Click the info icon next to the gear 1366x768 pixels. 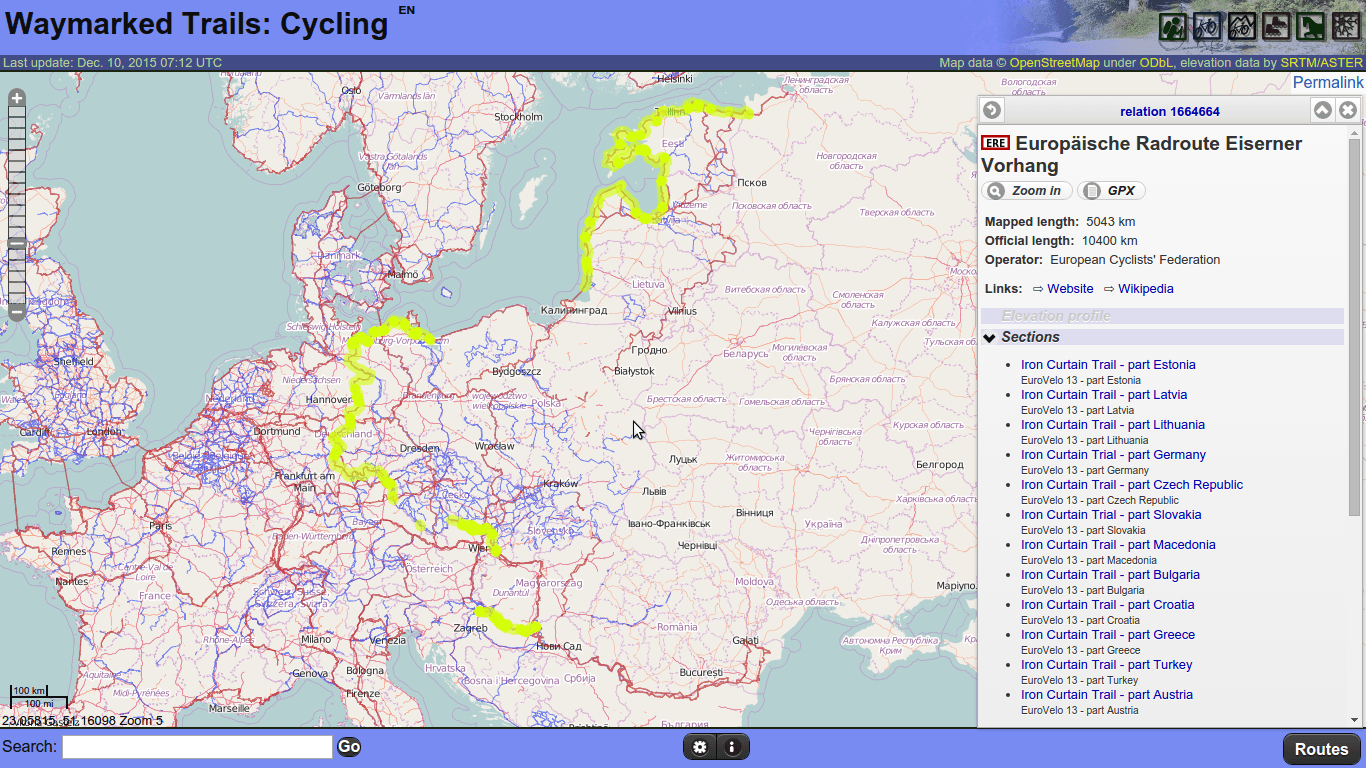[732, 746]
